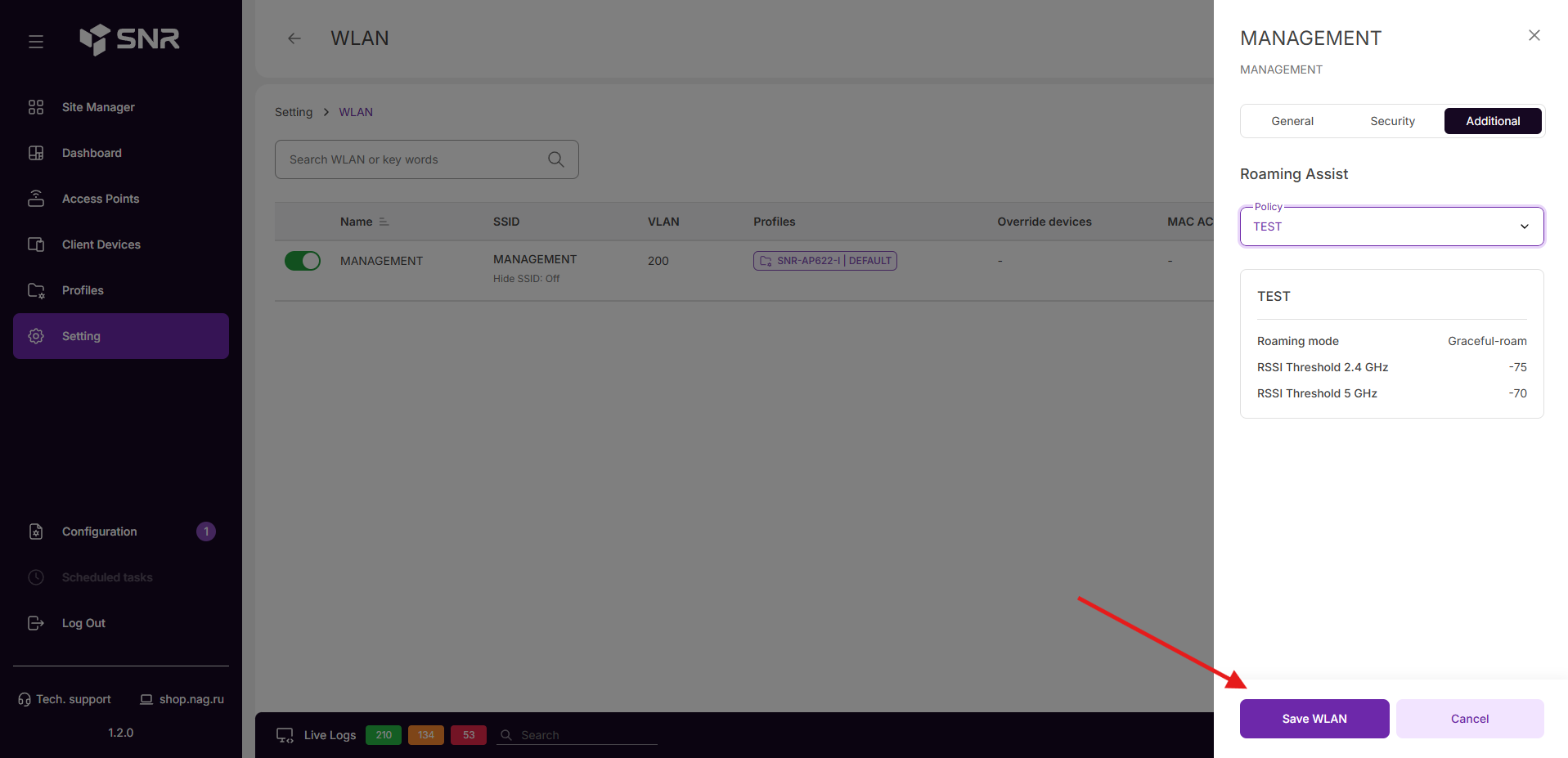Click the green 210 log counter
This screenshot has width=1568, height=758.
(384, 735)
